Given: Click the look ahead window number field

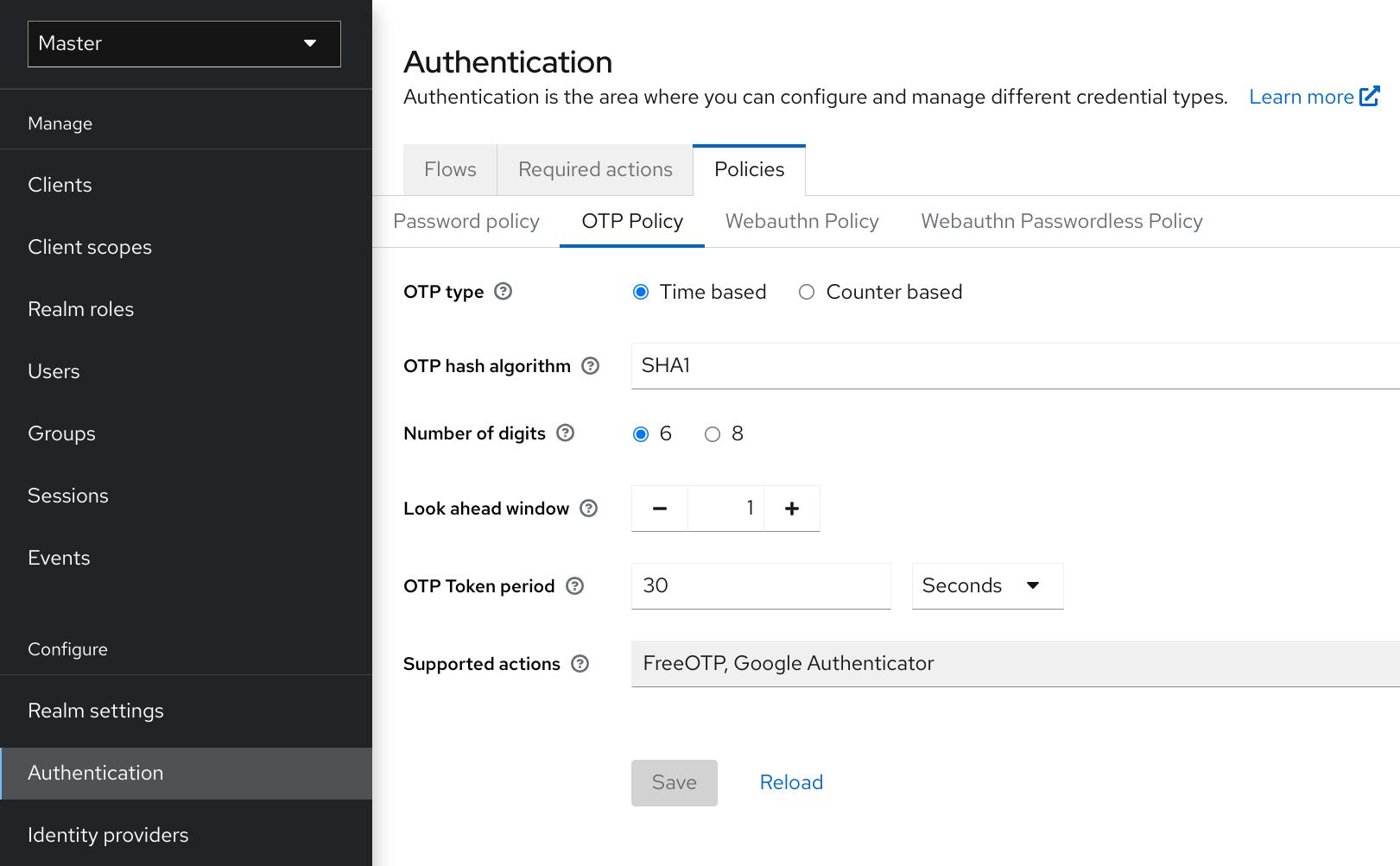Looking at the screenshot, I should [725, 509].
